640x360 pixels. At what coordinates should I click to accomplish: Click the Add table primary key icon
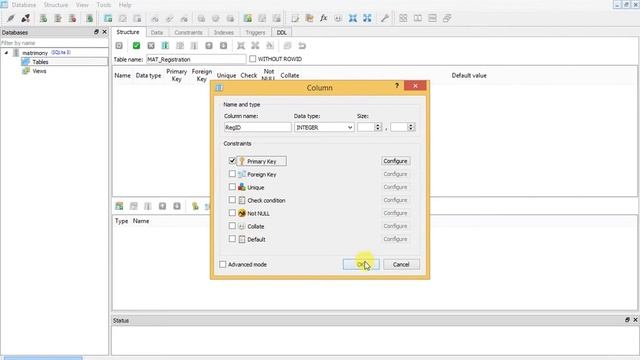point(195,206)
